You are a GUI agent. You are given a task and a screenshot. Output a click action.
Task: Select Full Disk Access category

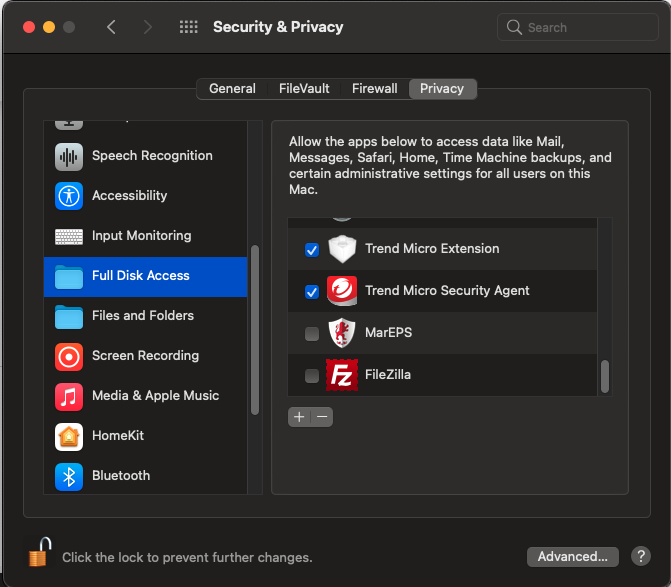click(x=145, y=276)
